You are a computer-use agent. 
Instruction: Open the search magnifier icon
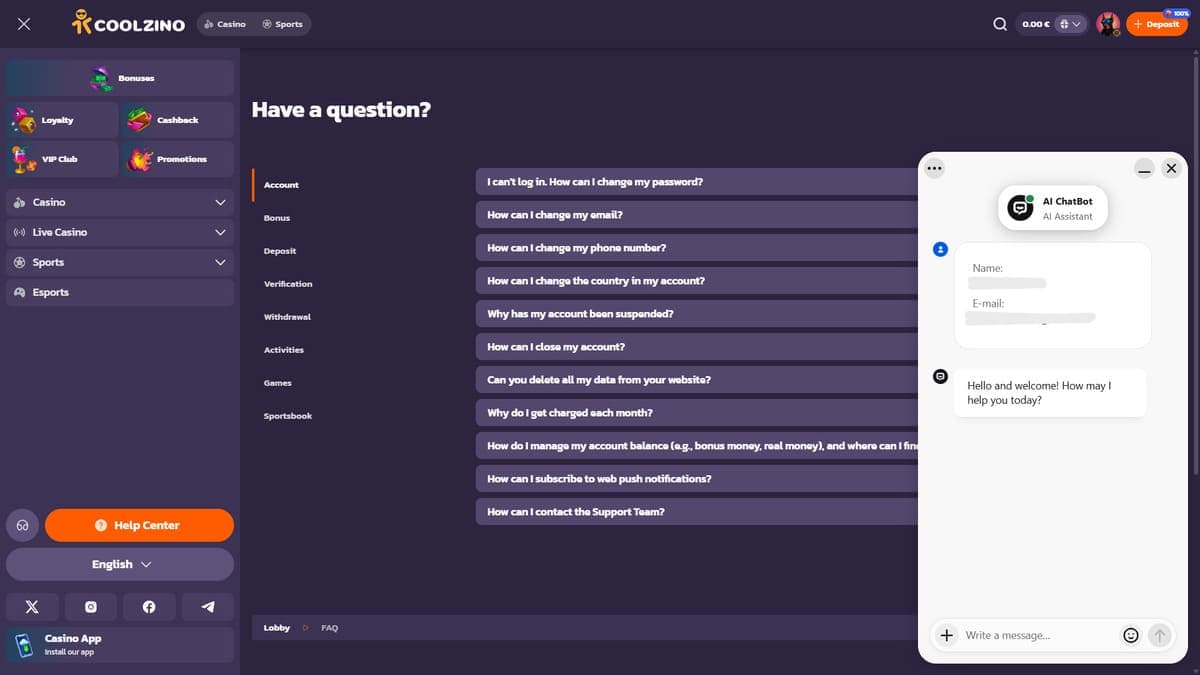click(x=1000, y=24)
